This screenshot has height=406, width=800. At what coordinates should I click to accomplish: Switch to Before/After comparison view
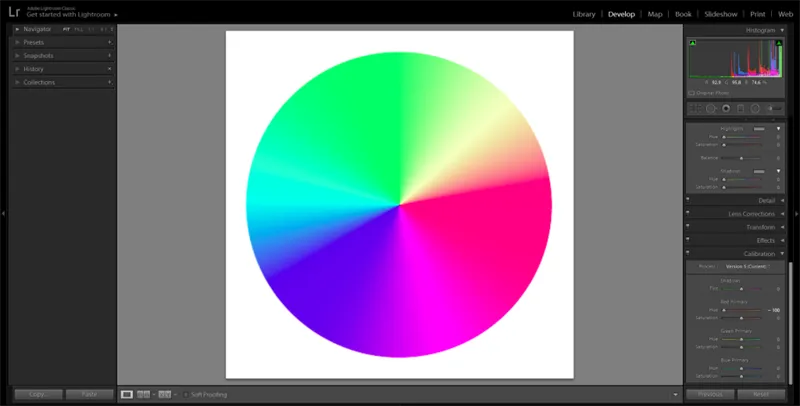(x=143, y=395)
